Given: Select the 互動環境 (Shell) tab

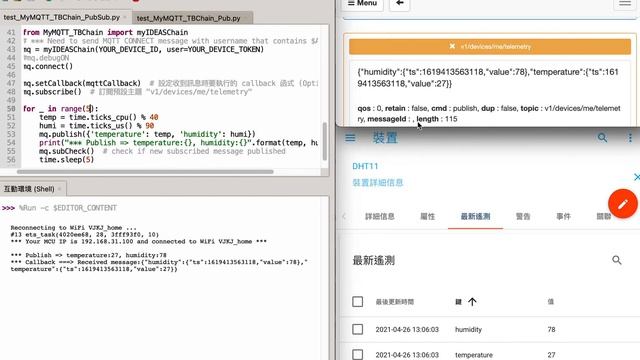Looking at the screenshot, I should tap(29, 189).
